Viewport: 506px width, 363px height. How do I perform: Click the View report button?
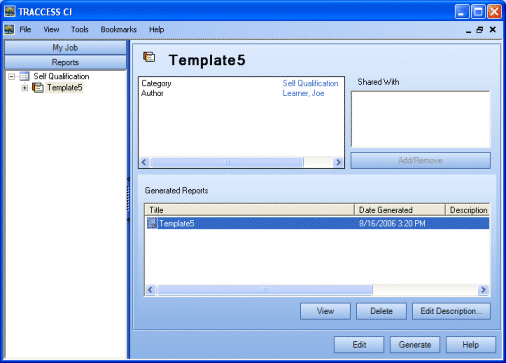point(325,311)
